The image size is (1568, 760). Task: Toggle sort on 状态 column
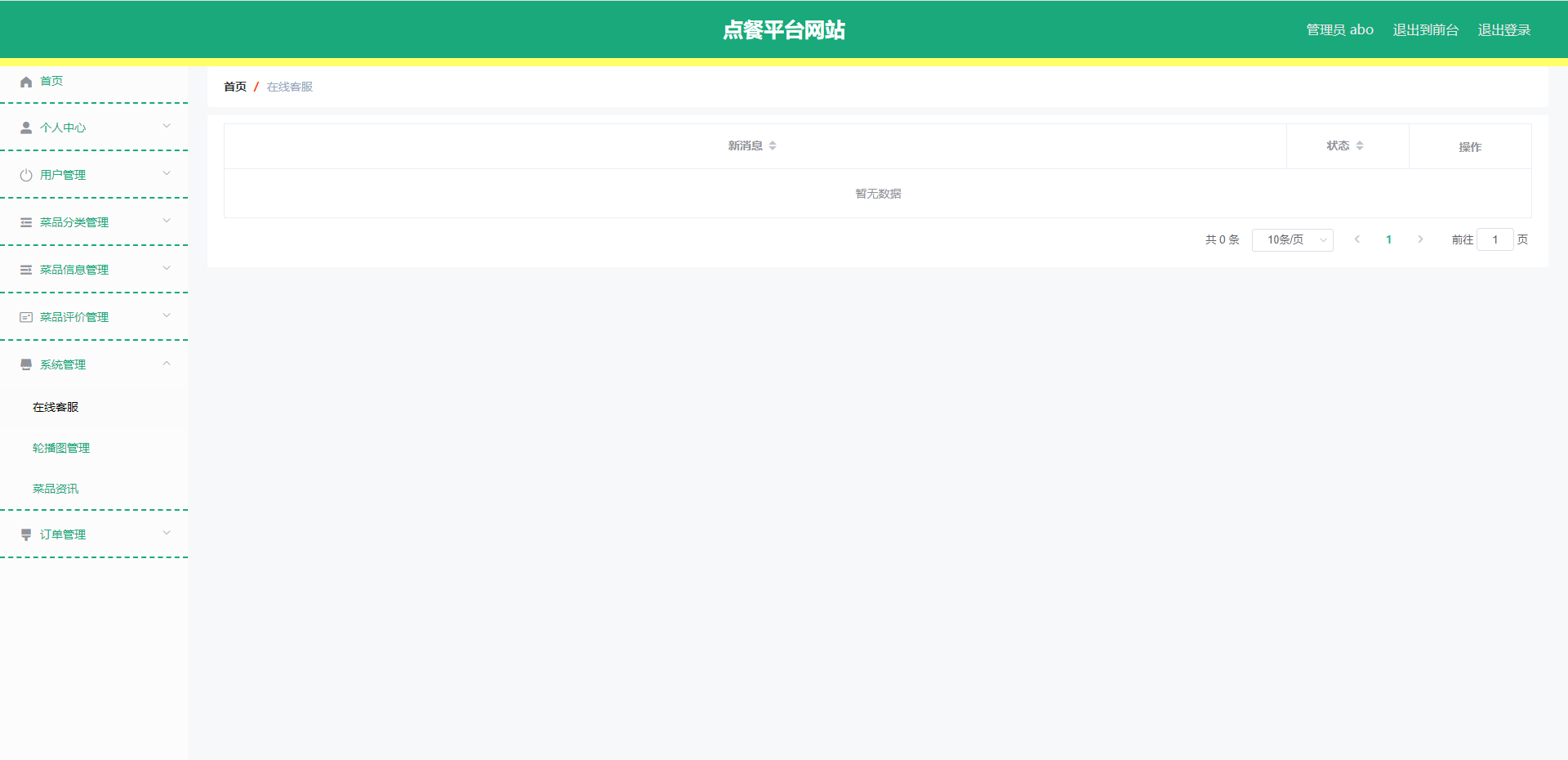(1360, 146)
